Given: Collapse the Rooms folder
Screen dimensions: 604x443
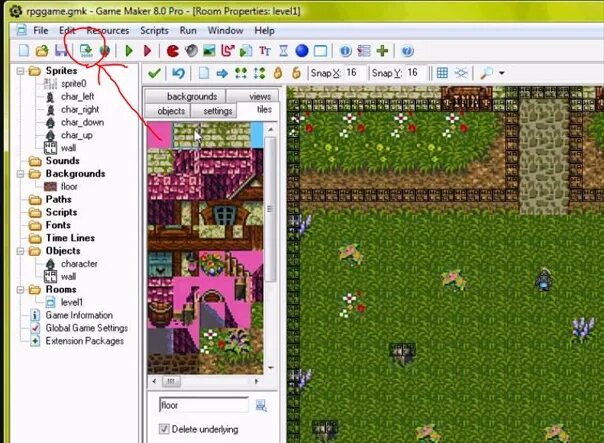Looking at the screenshot, I should 20,290.
